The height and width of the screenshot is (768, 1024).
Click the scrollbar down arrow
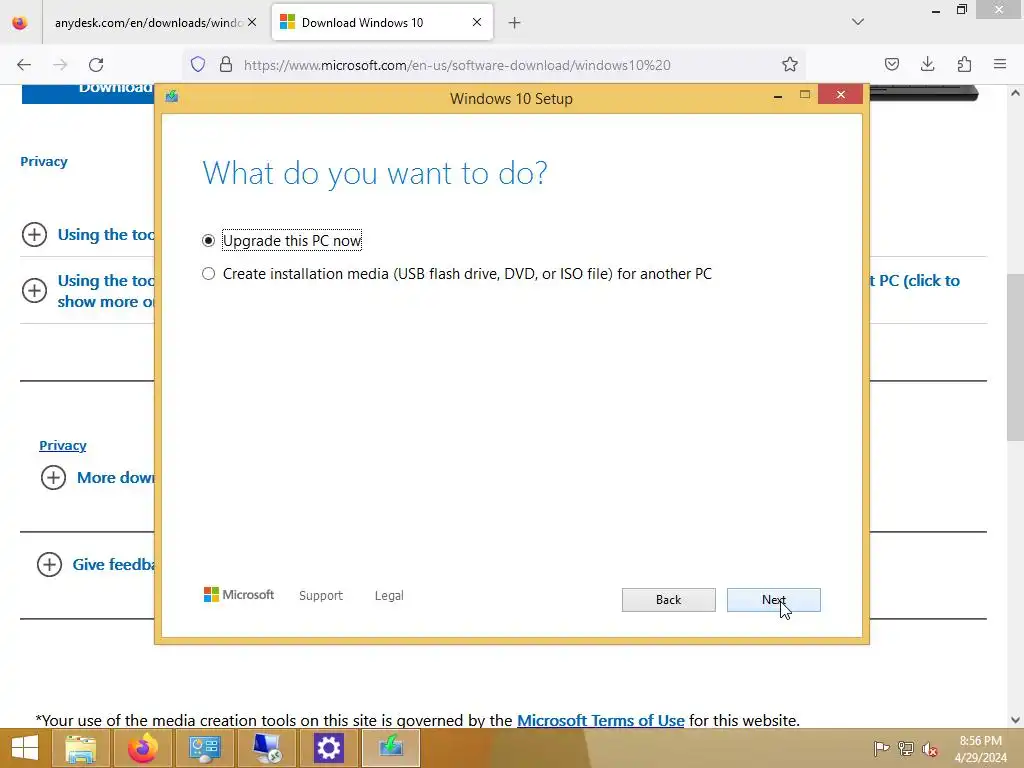tap(1015, 720)
